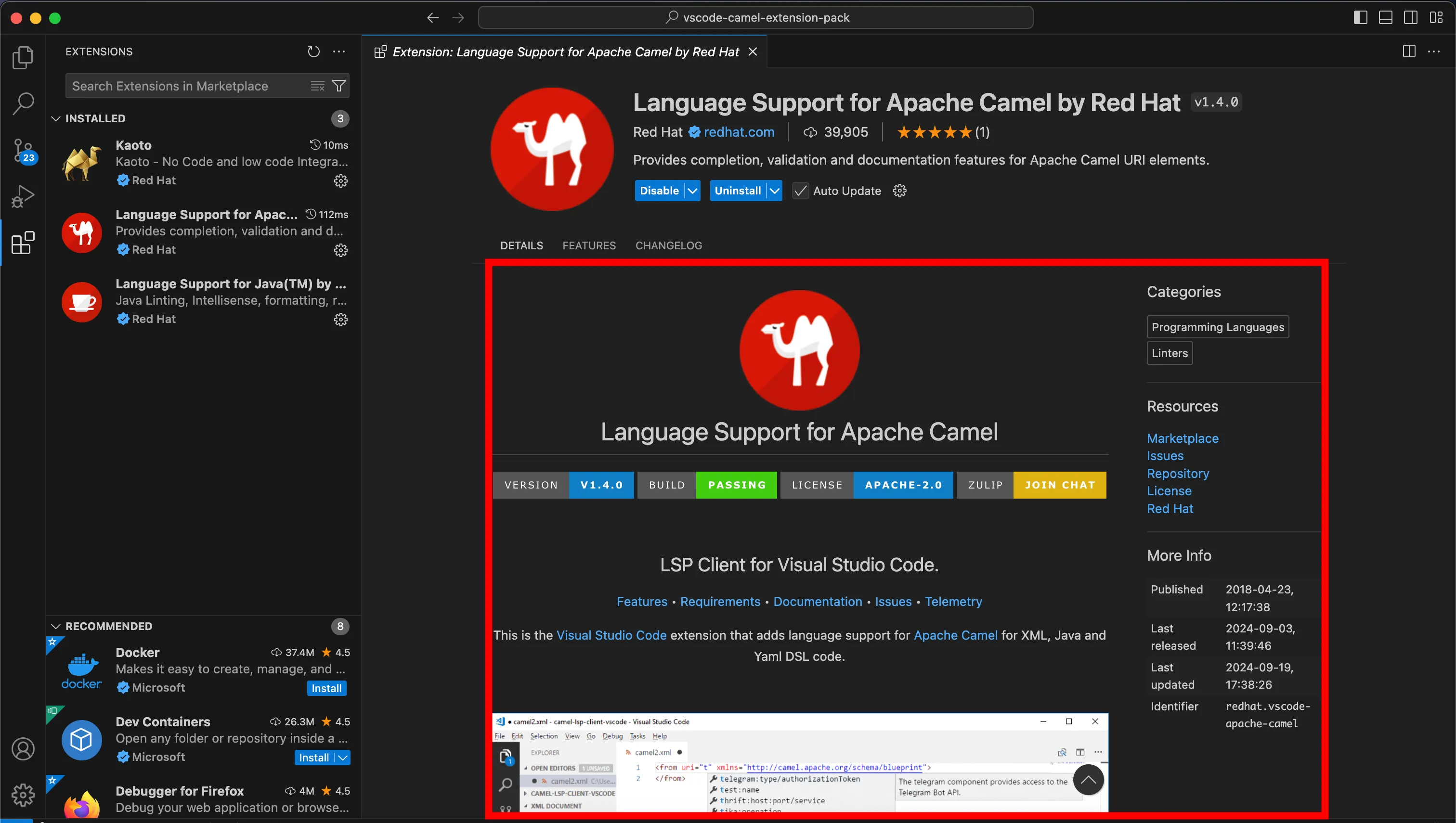Disable the Apache Camel extension
Viewport: 1456px width, 823px height.
(x=659, y=191)
